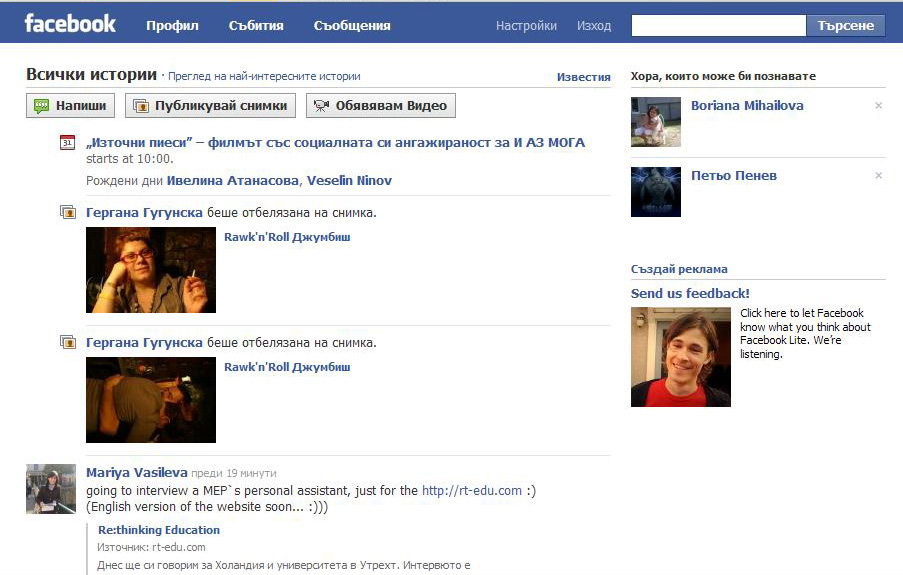This screenshot has width=903, height=575.
Task: Click the "преди 19 минути" timestamp
Action: (233, 473)
